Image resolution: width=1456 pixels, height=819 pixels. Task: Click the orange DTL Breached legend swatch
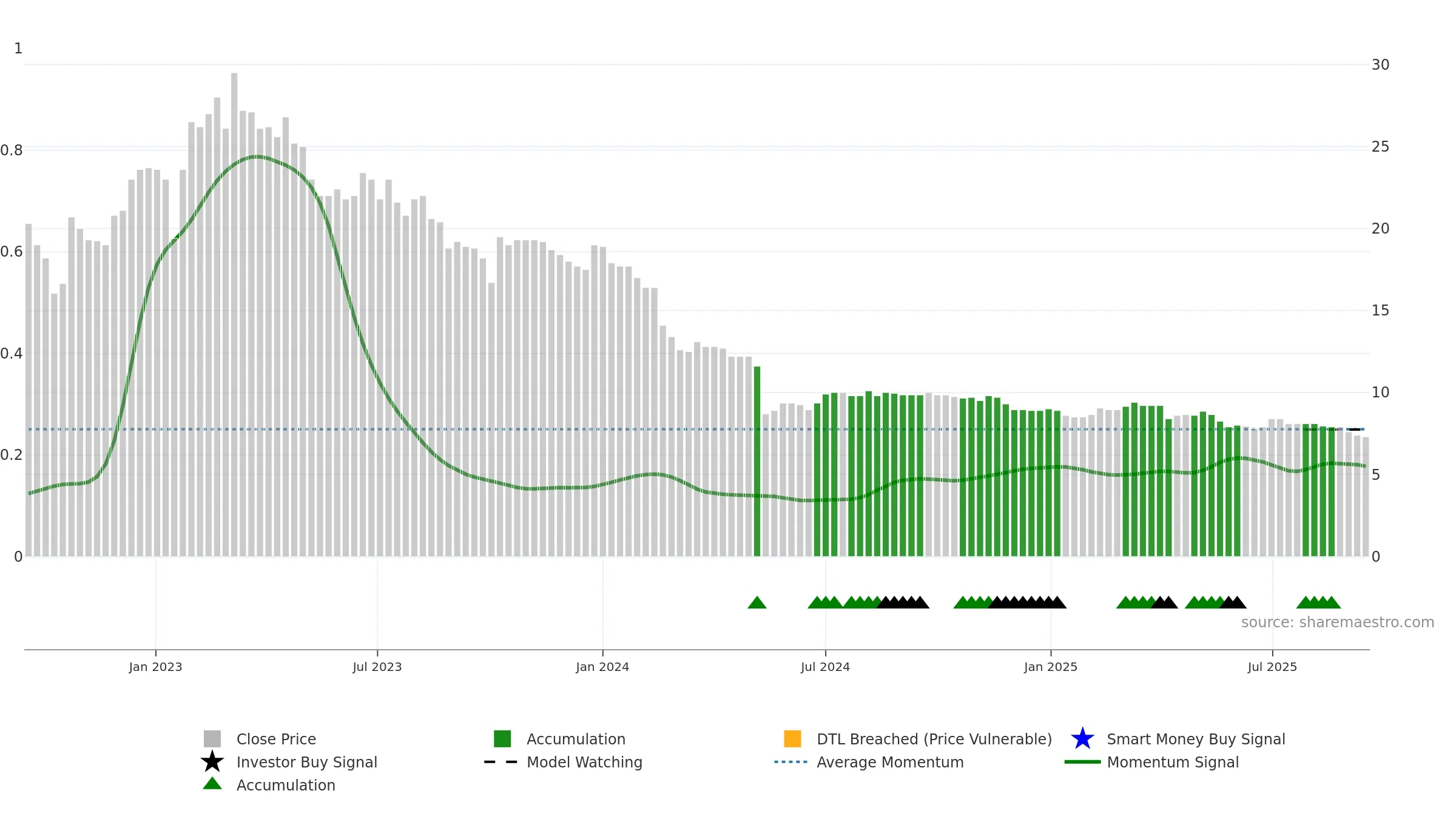pos(792,738)
